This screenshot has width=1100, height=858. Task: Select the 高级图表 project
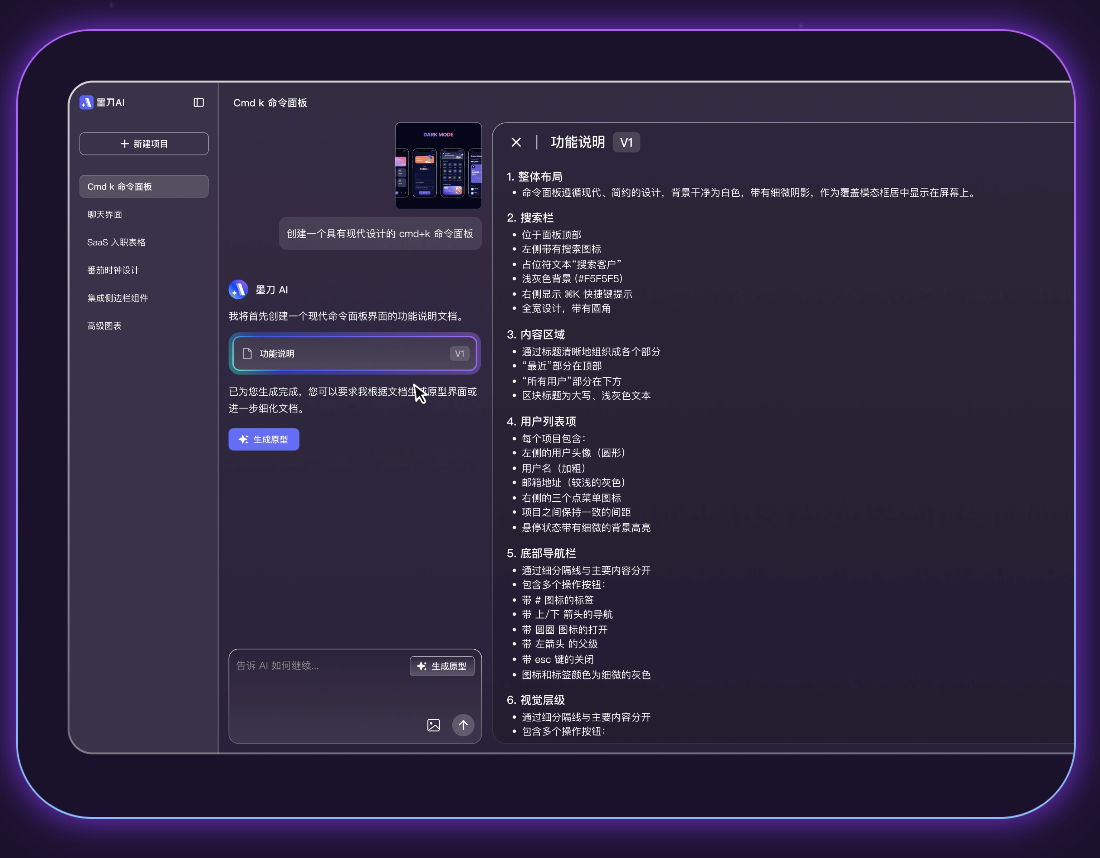[x=104, y=325]
